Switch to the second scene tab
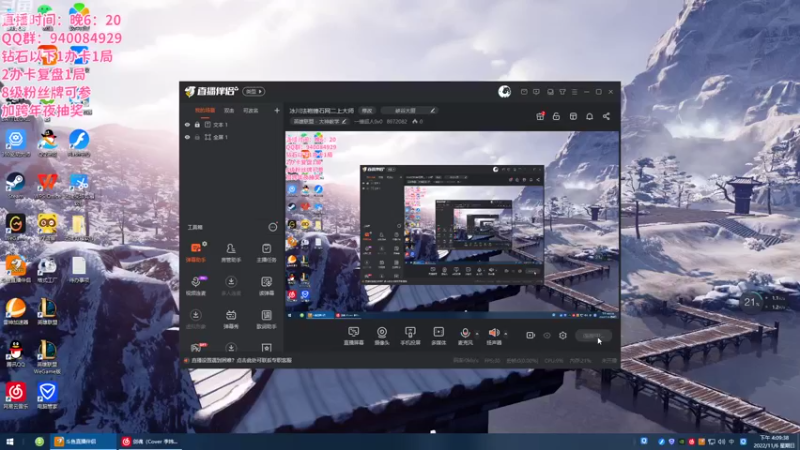The image size is (800, 450). (229, 111)
